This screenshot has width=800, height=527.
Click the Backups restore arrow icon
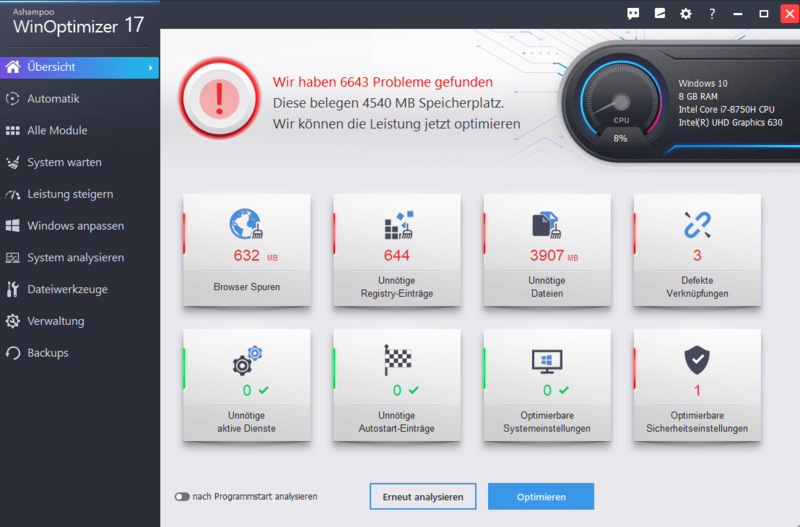(x=13, y=353)
